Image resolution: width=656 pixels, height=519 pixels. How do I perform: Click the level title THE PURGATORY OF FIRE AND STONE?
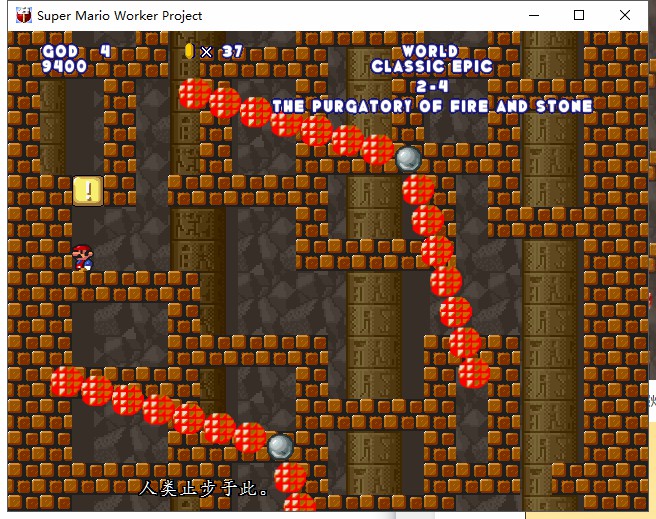[433, 106]
